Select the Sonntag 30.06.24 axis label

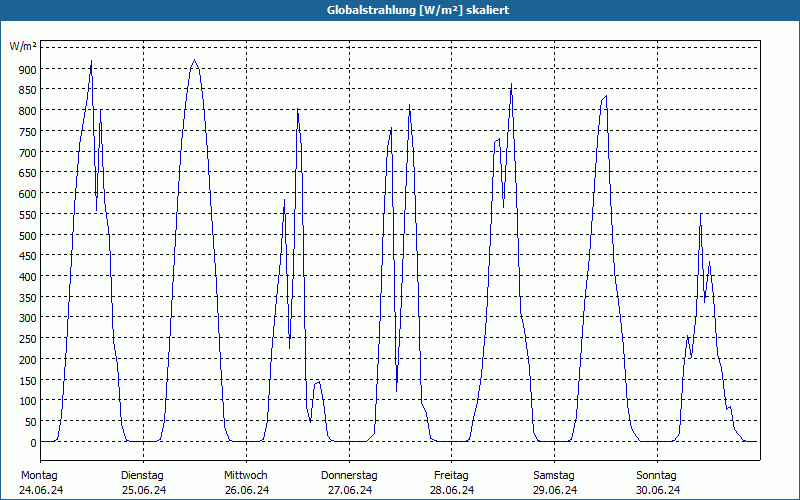coord(657,483)
